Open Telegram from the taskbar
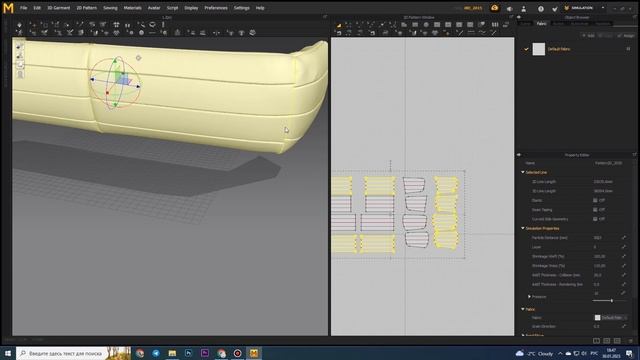Image resolution: width=640 pixels, height=360 pixels. click(x=156, y=353)
